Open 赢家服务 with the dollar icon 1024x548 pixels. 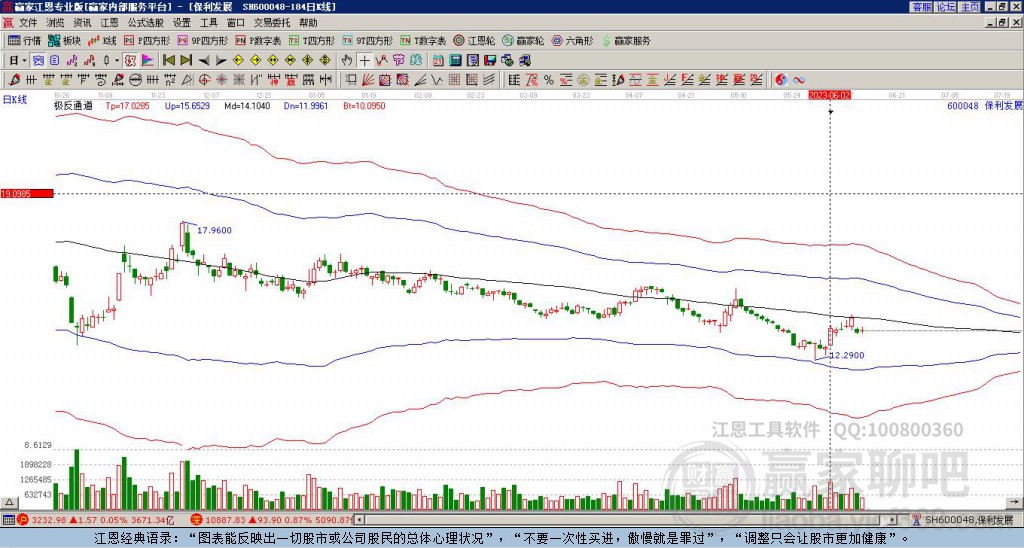coord(626,40)
